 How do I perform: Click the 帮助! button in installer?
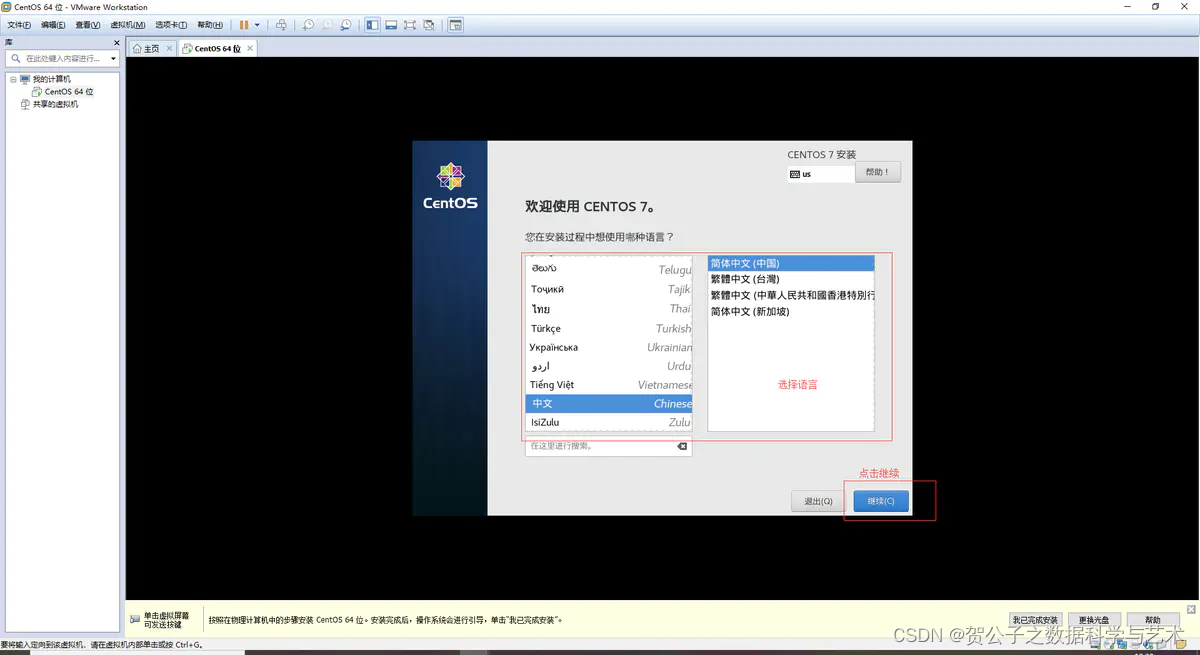[878, 172]
